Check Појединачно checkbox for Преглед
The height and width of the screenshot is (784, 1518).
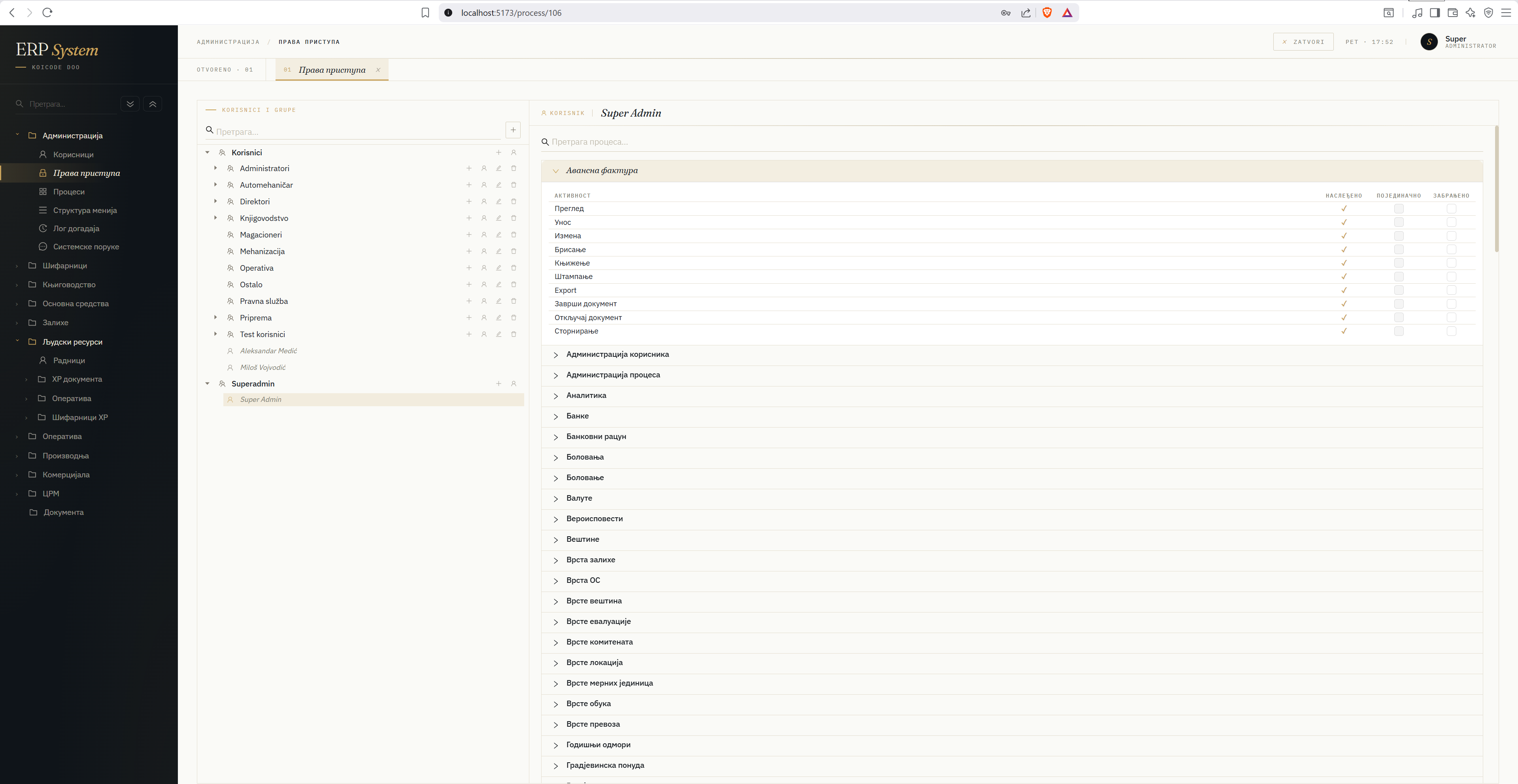coord(1399,209)
